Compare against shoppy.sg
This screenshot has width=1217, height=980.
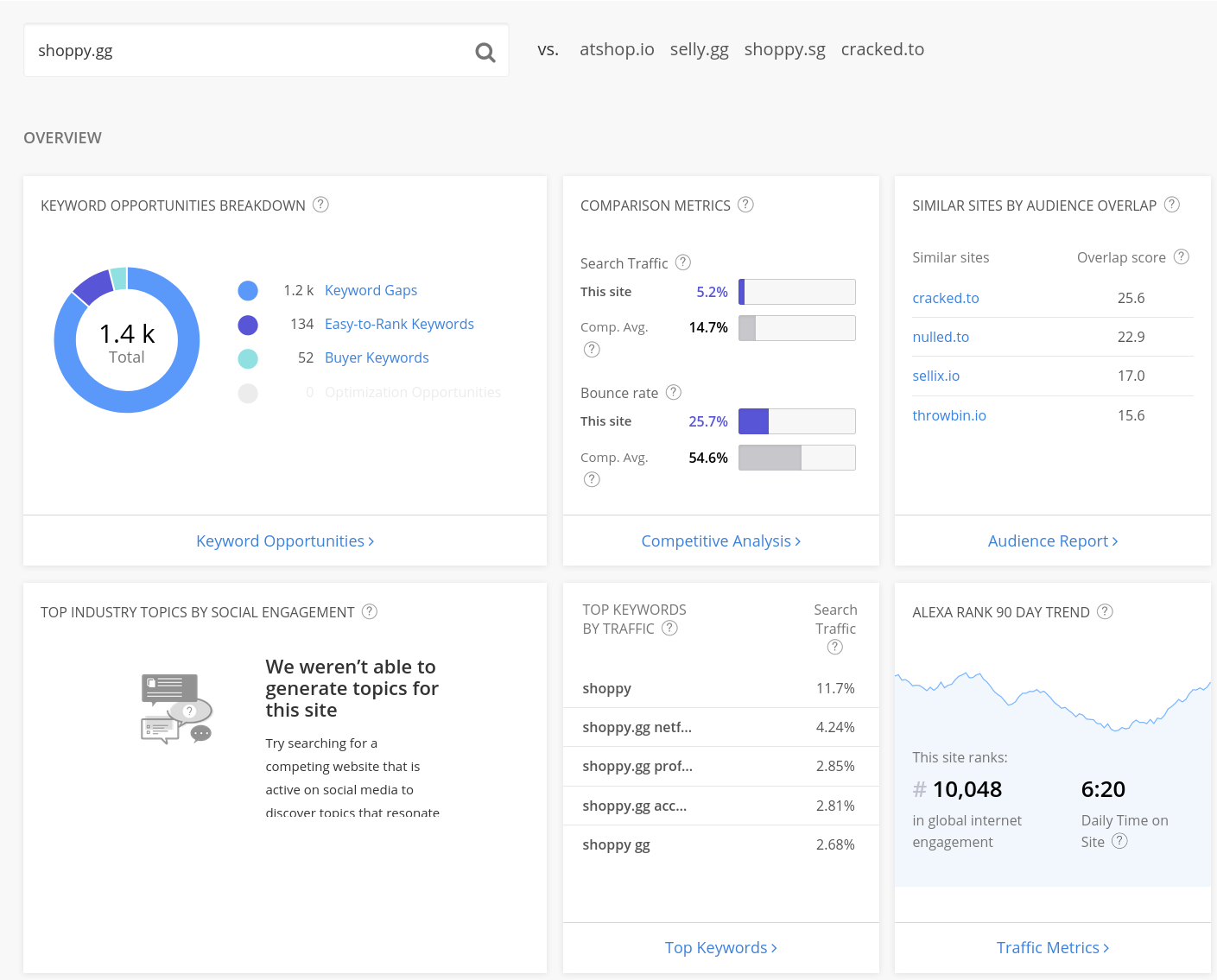pyautogui.click(x=784, y=49)
